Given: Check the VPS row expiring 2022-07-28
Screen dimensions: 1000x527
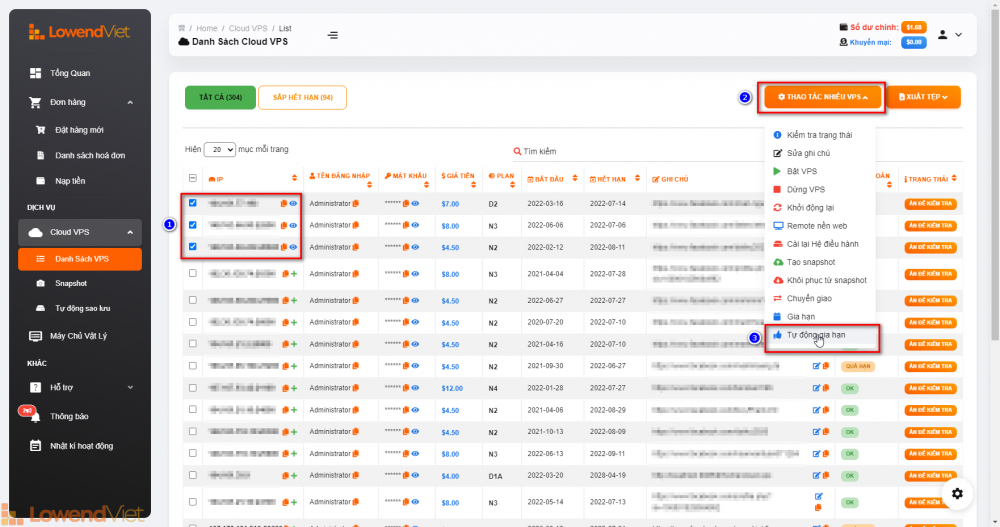Looking at the screenshot, I should 193,273.
